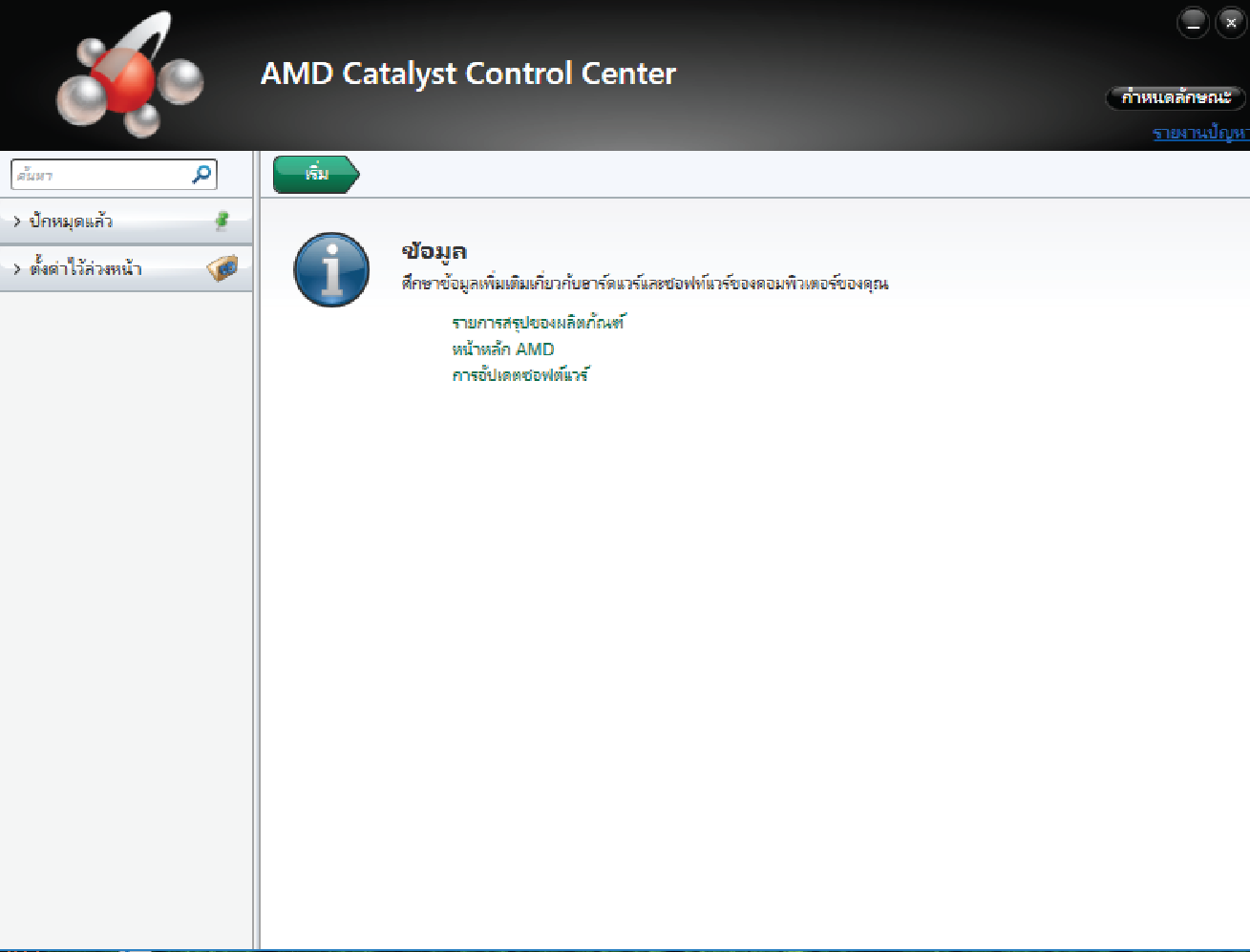This screenshot has width=1250, height=952.
Task: Expand the ตั้งค่าไว้ล่วงหน้า section chevron
Action: pyautogui.click(x=17, y=269)
